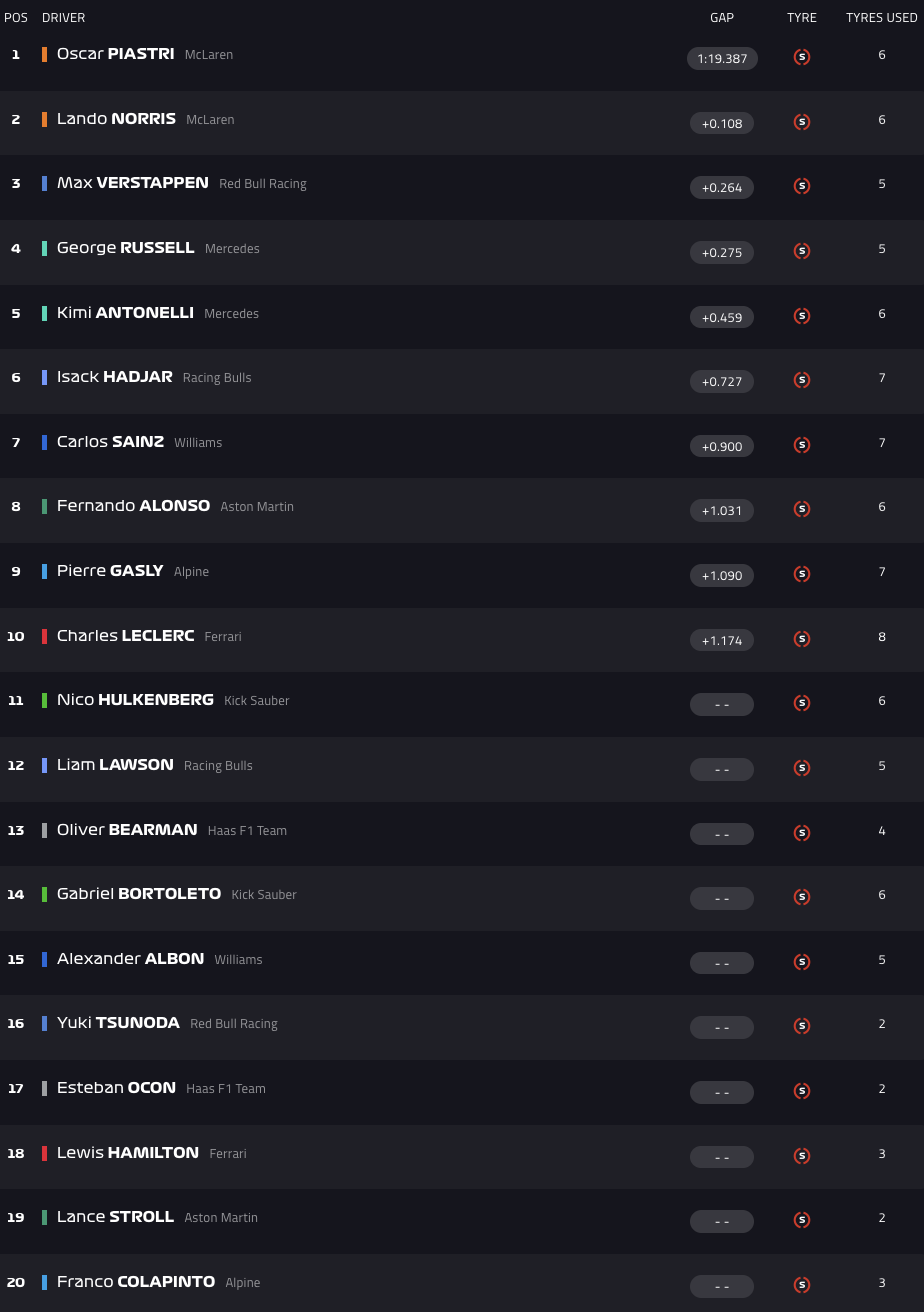Image resolution: width=924 pixels, height=1312 pixels.
Task: Click the GAP column header
Action: (722, 18)
